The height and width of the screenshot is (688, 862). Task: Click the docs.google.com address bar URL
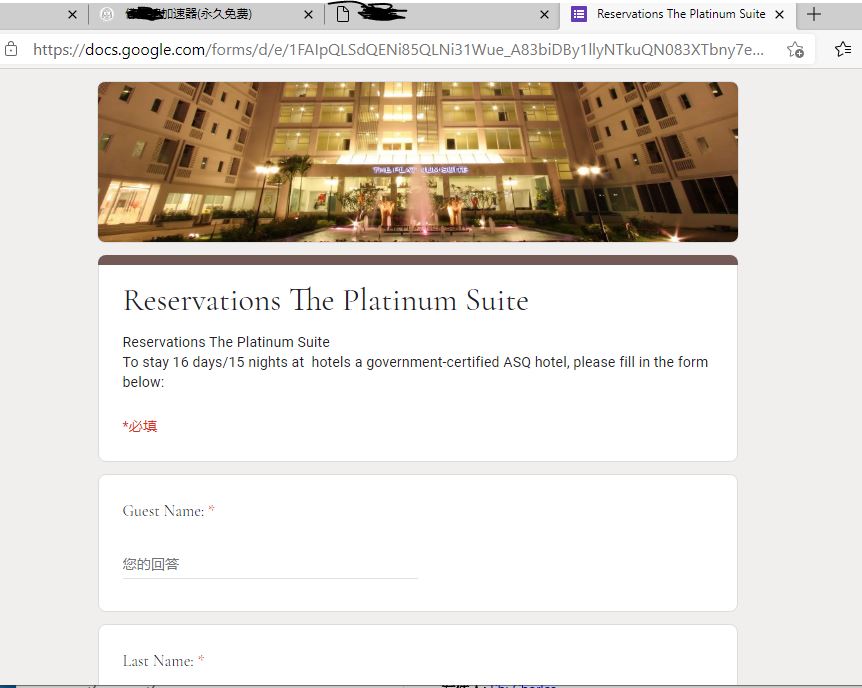[x=398, y=50]
